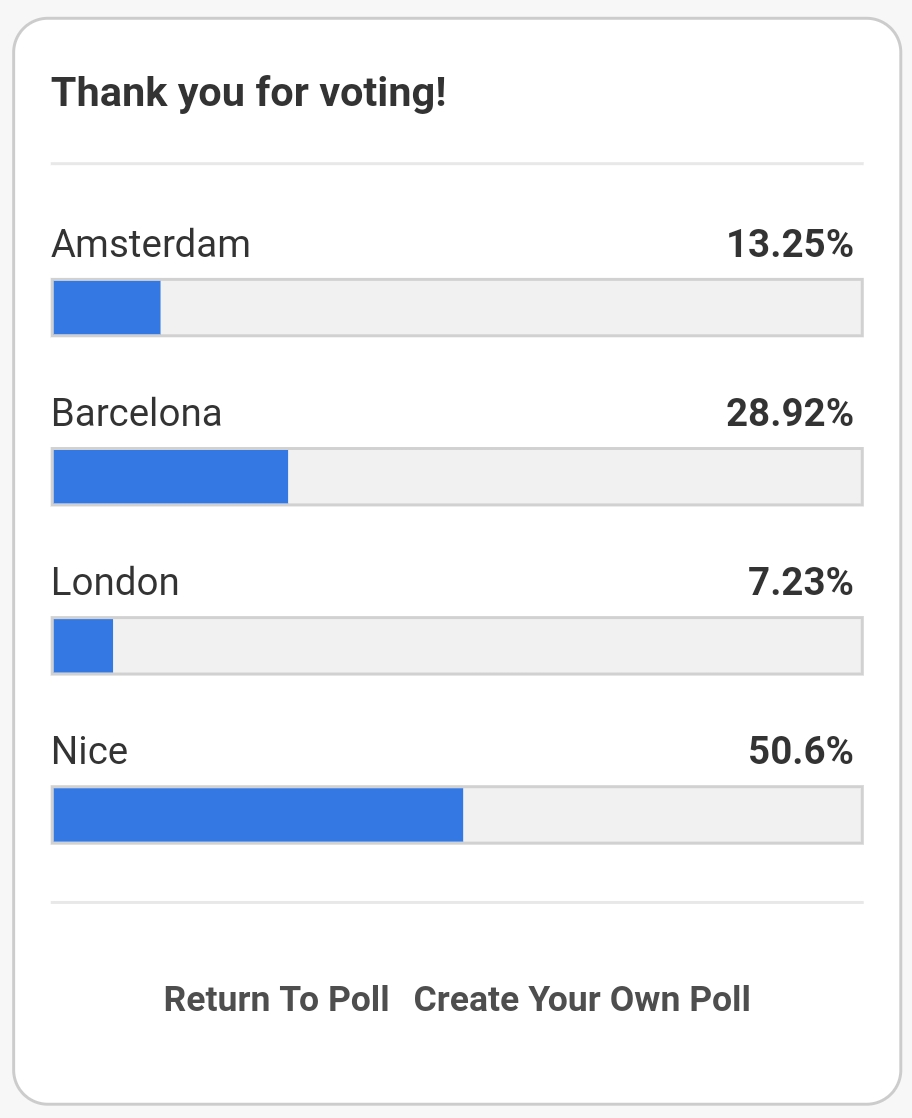Click the 50.6% result for Nice
This screenshot has height=1118, width=912.
[x=800, y=751]
